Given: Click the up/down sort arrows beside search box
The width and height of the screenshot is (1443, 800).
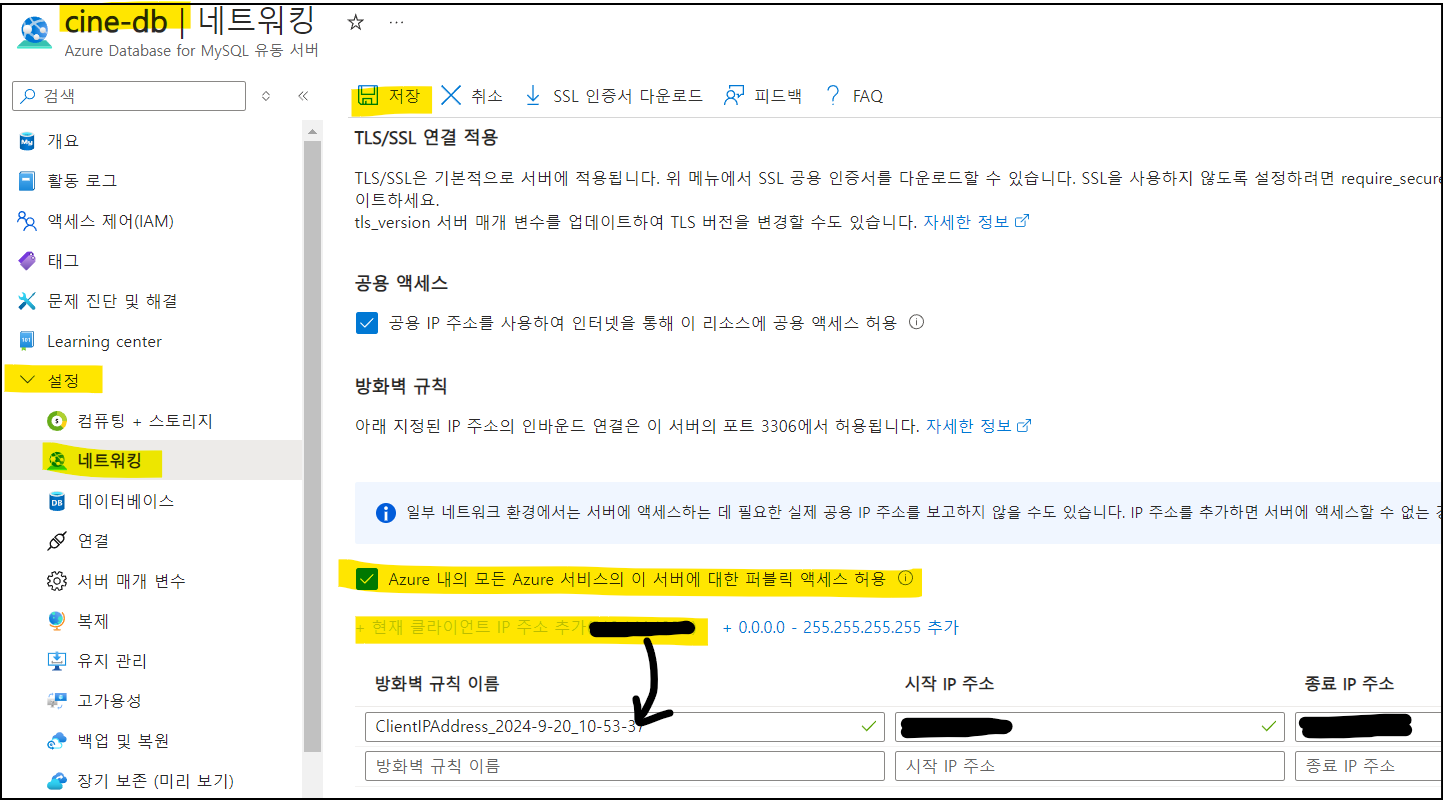Looking at the screenshot, I should click(x=266, y=96).
